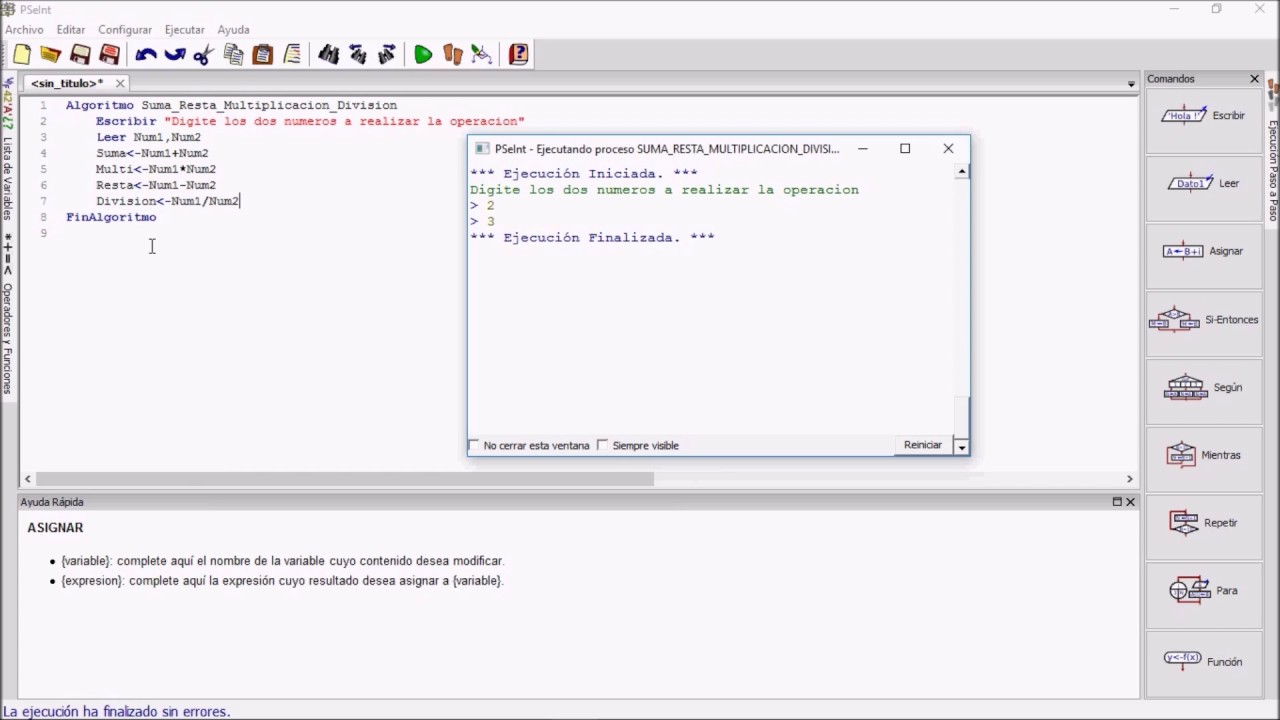Click the Leer Num1,Num2 code line
The image size is (1280, 720).
pyautogui.click(x=148, y=137)
